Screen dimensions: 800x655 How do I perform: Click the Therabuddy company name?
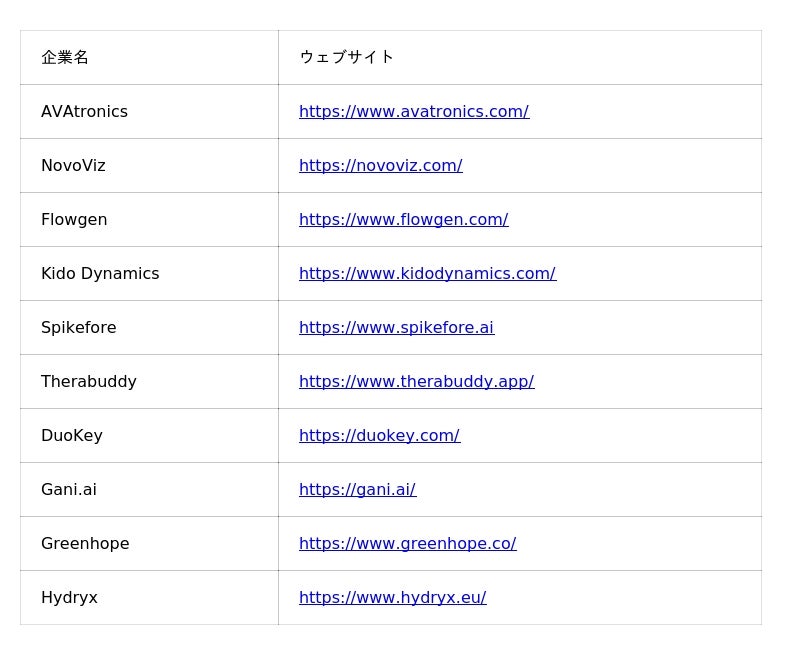pos(88,382)
